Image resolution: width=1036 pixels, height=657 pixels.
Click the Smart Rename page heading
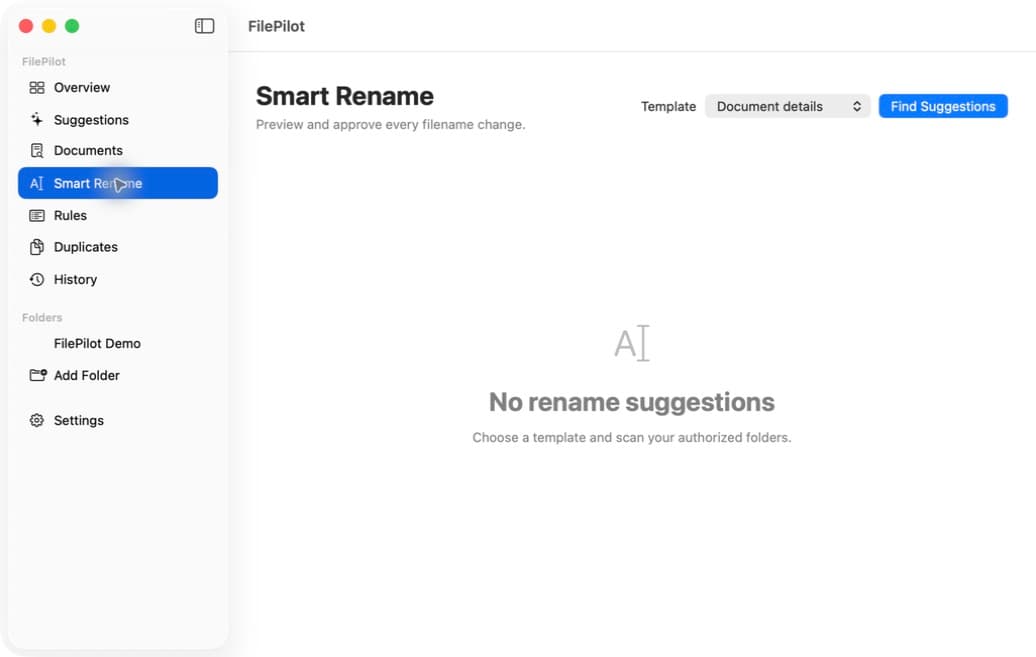[x=345, y=97]
